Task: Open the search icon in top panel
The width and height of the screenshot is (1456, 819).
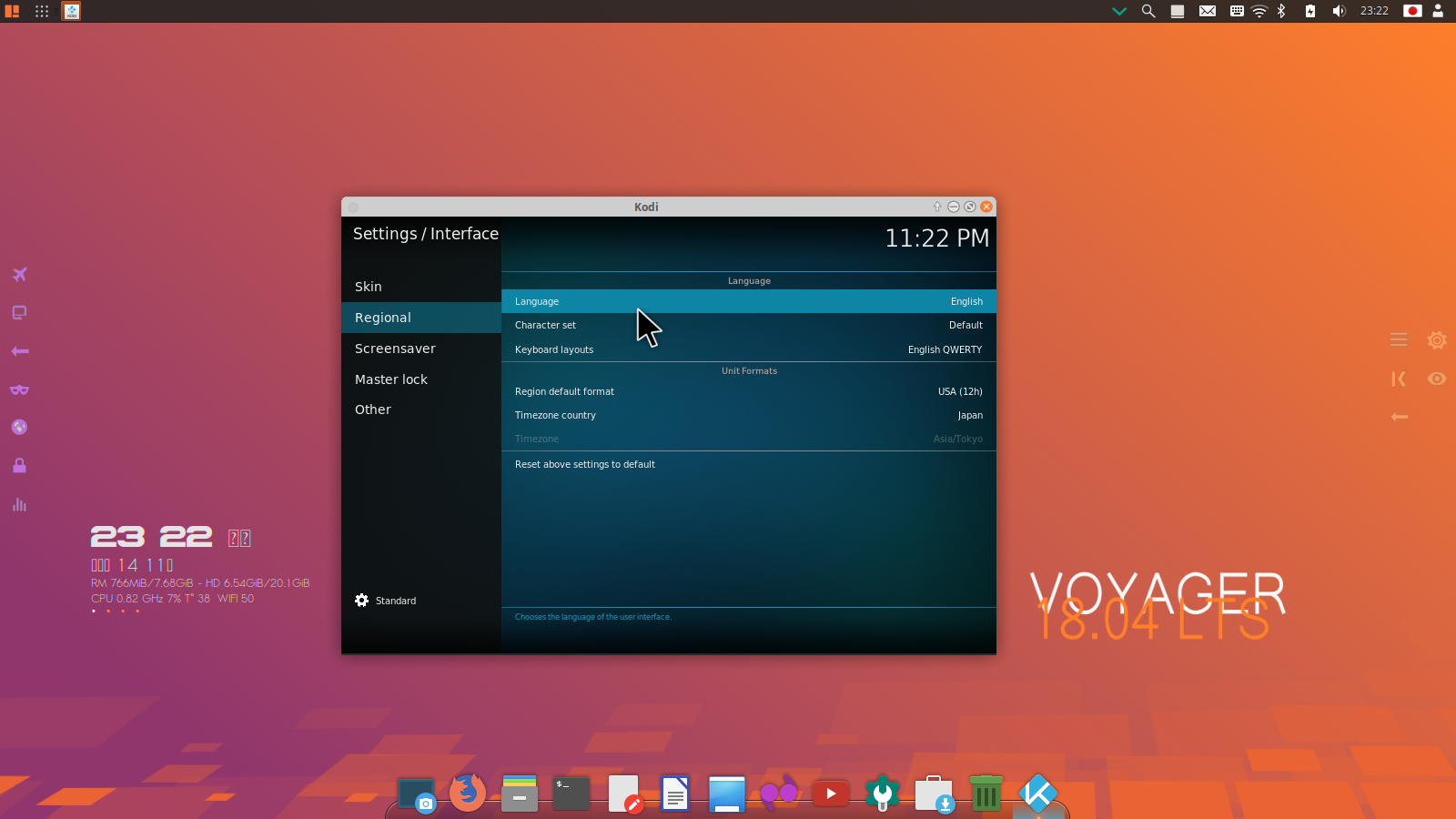Action: 1148,11
